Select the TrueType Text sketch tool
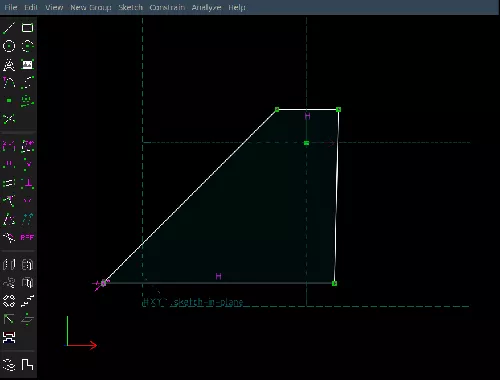 tap(9, 64)
